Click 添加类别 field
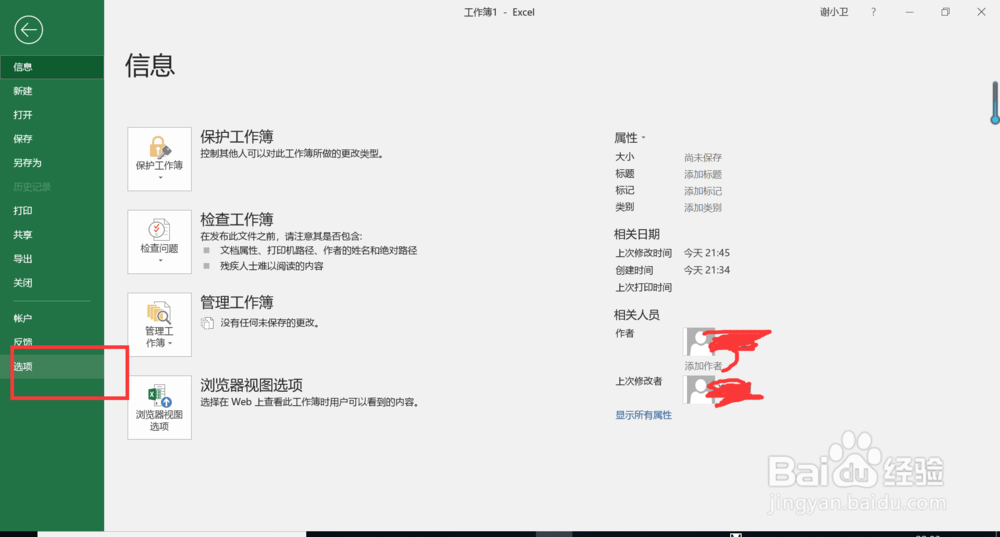This screenshot has width=1000, height=537. click(x=703, y=207)
